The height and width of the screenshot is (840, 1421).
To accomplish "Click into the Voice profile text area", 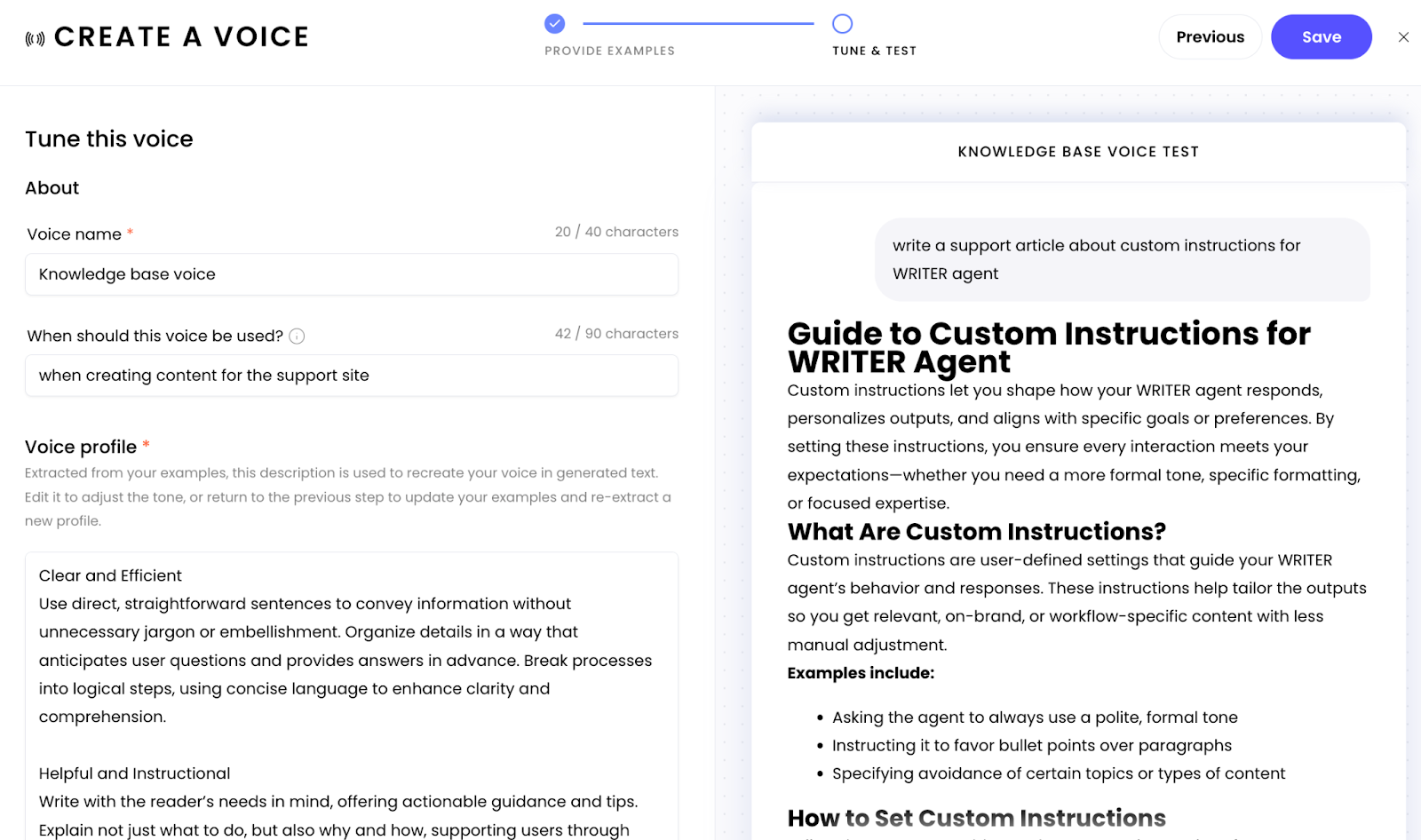I will point(352,697).
